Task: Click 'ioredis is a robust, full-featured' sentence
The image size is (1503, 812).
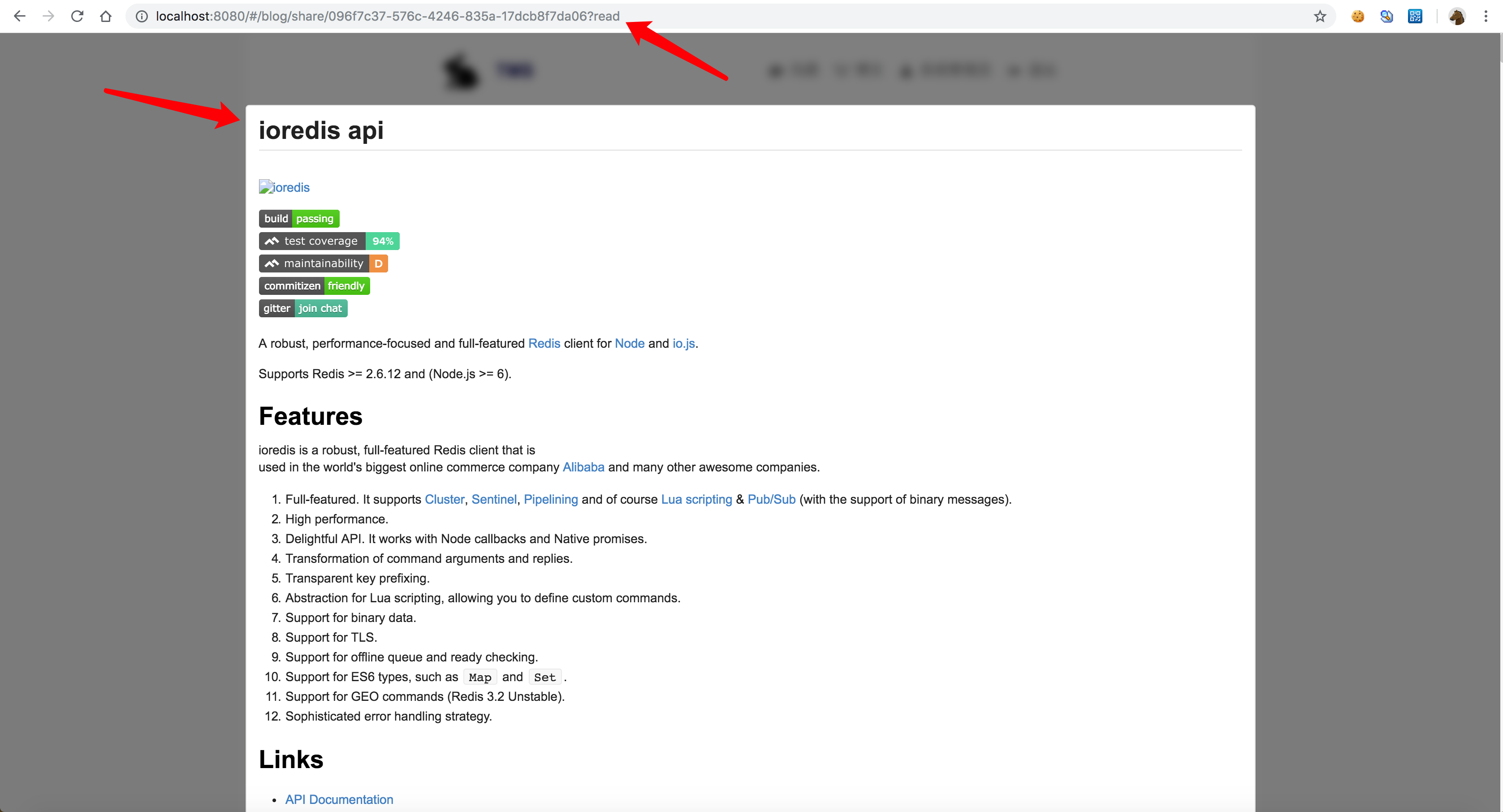Action: (397, 450)
